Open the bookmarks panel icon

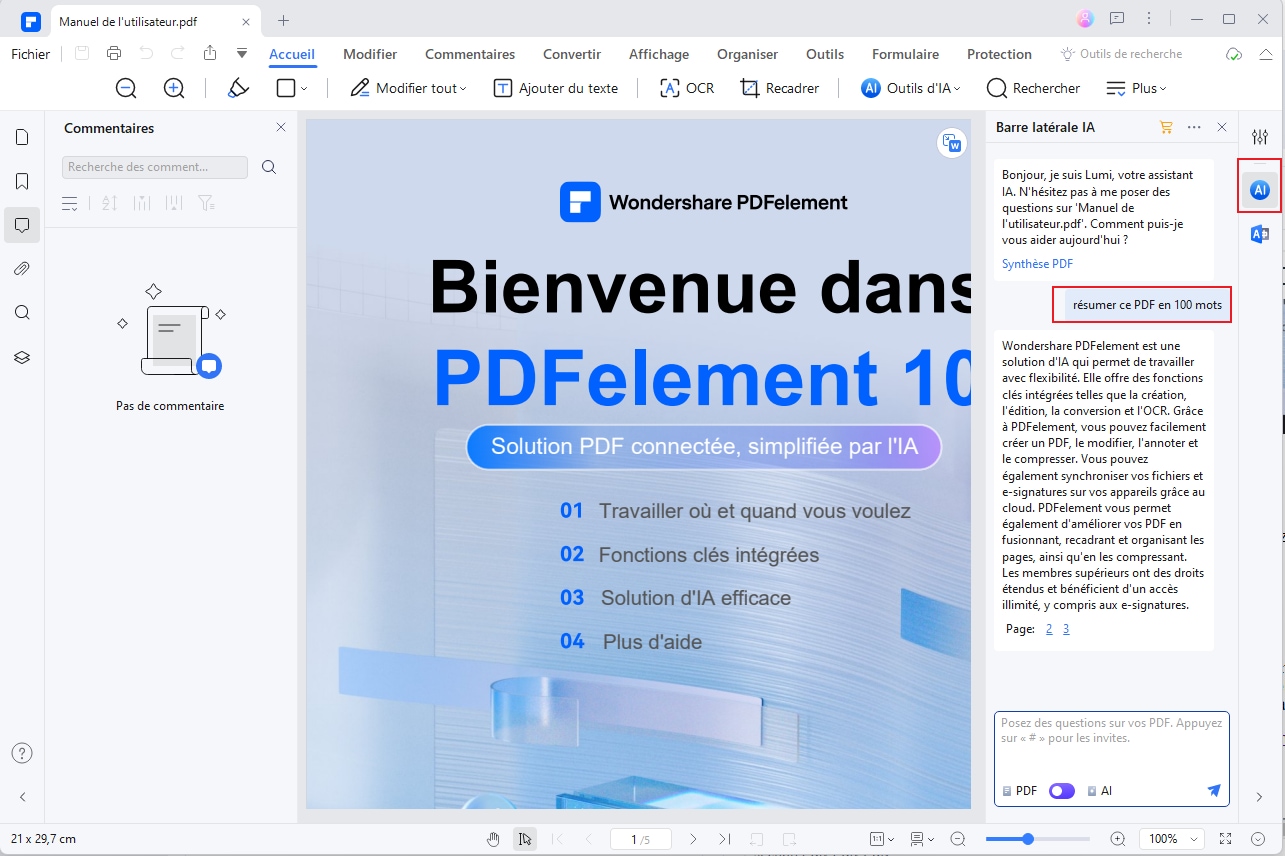pyautogui.click(x=22, y=181)
